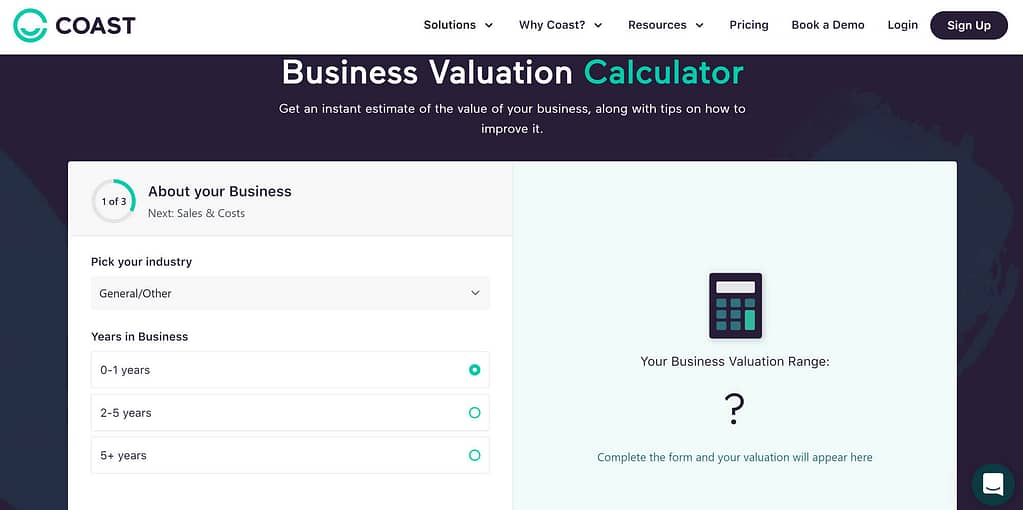
Task: Expand the Resources menu
Action: click(665, 25)
